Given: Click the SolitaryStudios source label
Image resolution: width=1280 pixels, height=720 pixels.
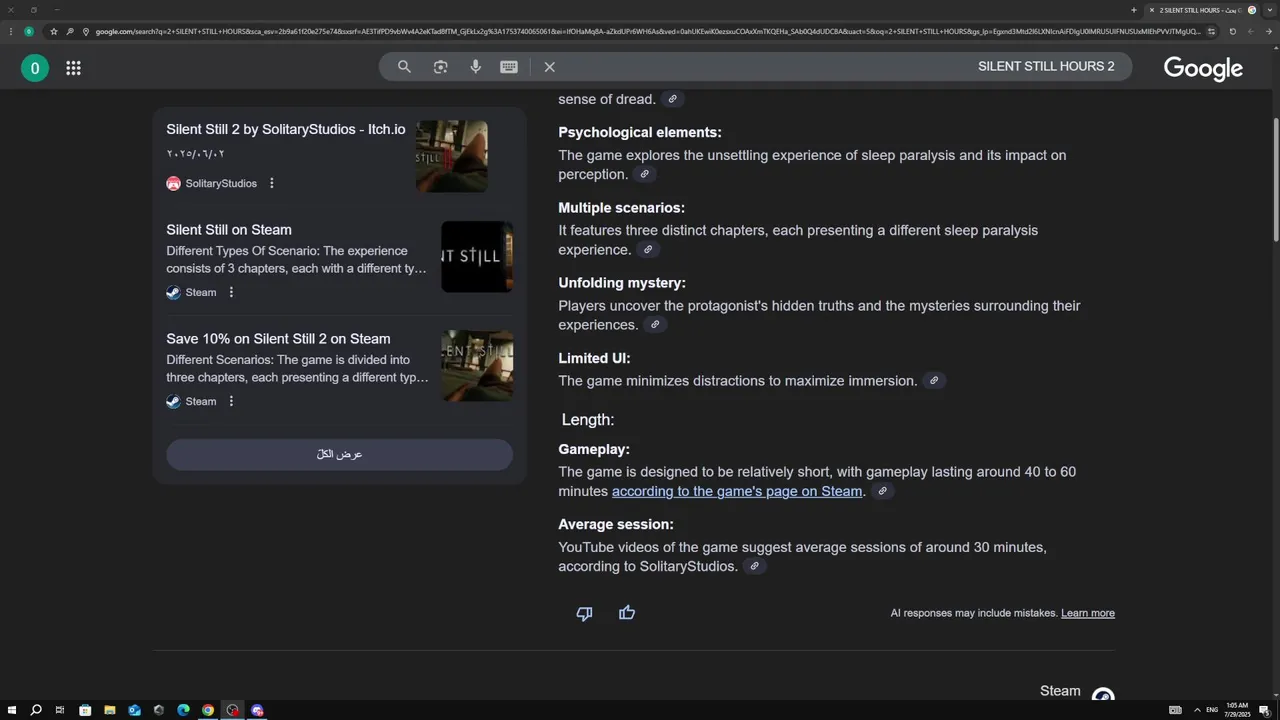Looking at the screenshot, I should pos(221,184).
